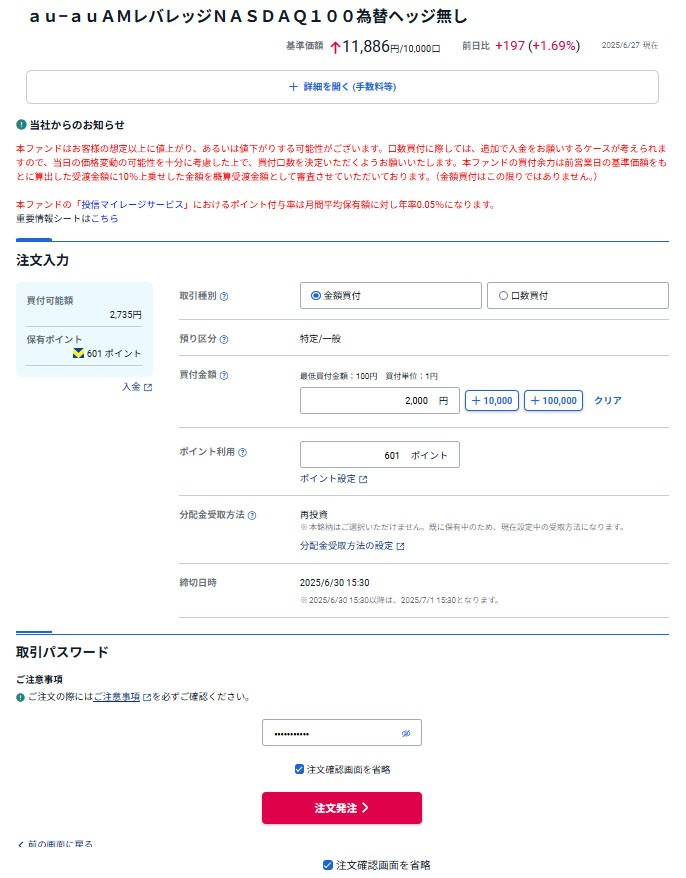Image resolution: width=686 pixels, height=878 pixels.
Task: Add 100,000 yen to purchase amount
Action: pyautogui.click(x=553, y=401)
